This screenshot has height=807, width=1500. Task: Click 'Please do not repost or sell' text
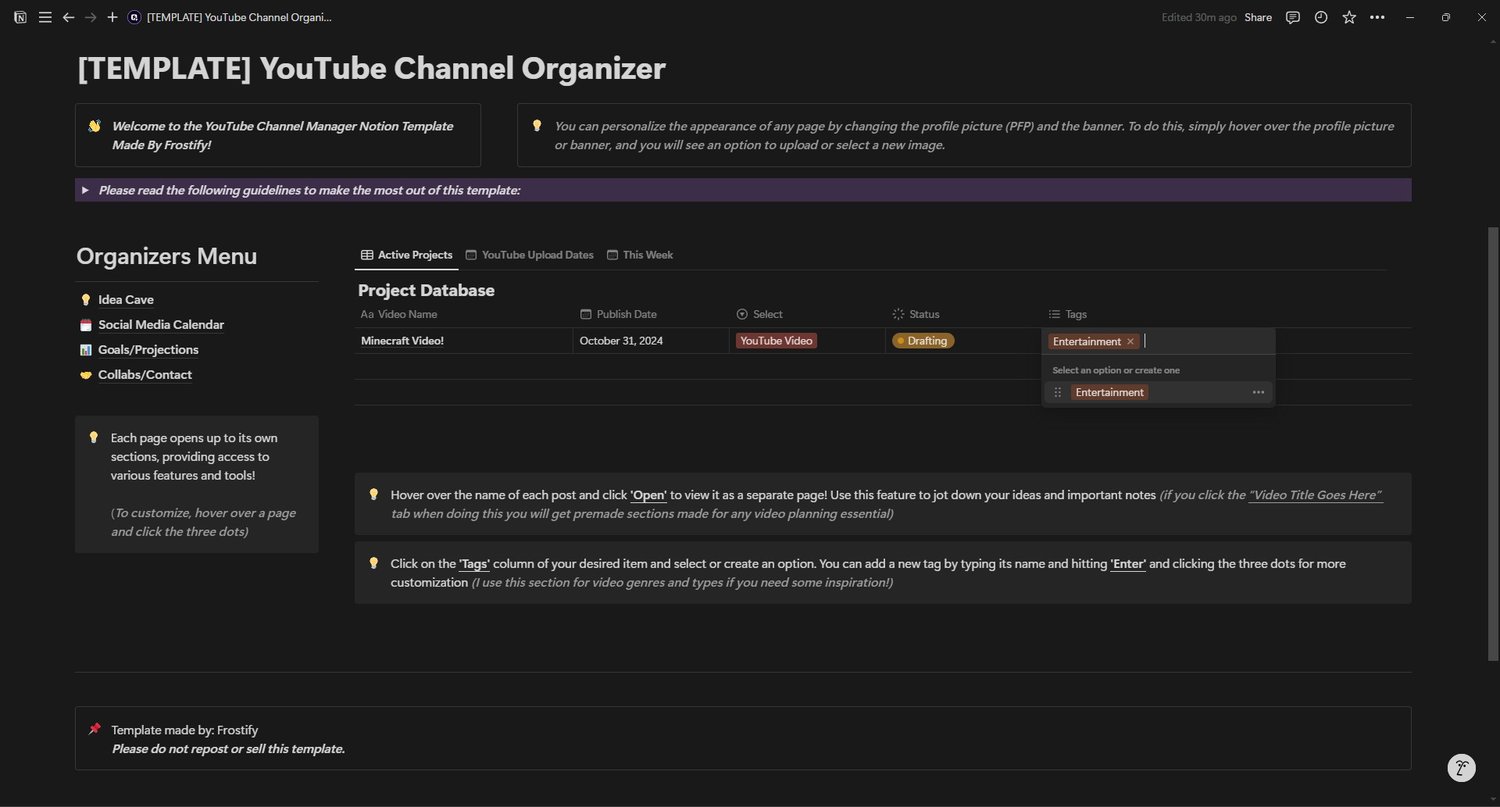pyautogui.click(x=228, y=749)
